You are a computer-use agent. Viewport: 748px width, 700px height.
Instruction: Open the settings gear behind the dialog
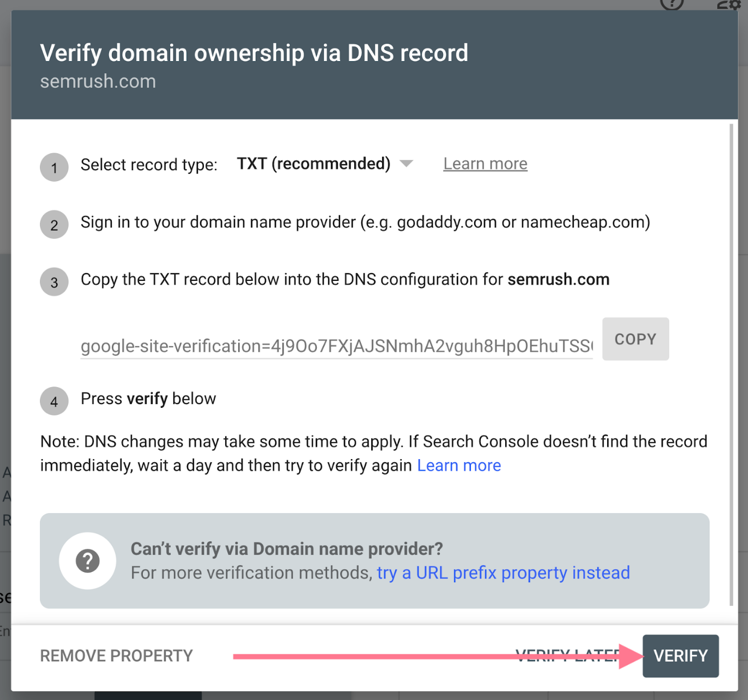pos(730,4)
